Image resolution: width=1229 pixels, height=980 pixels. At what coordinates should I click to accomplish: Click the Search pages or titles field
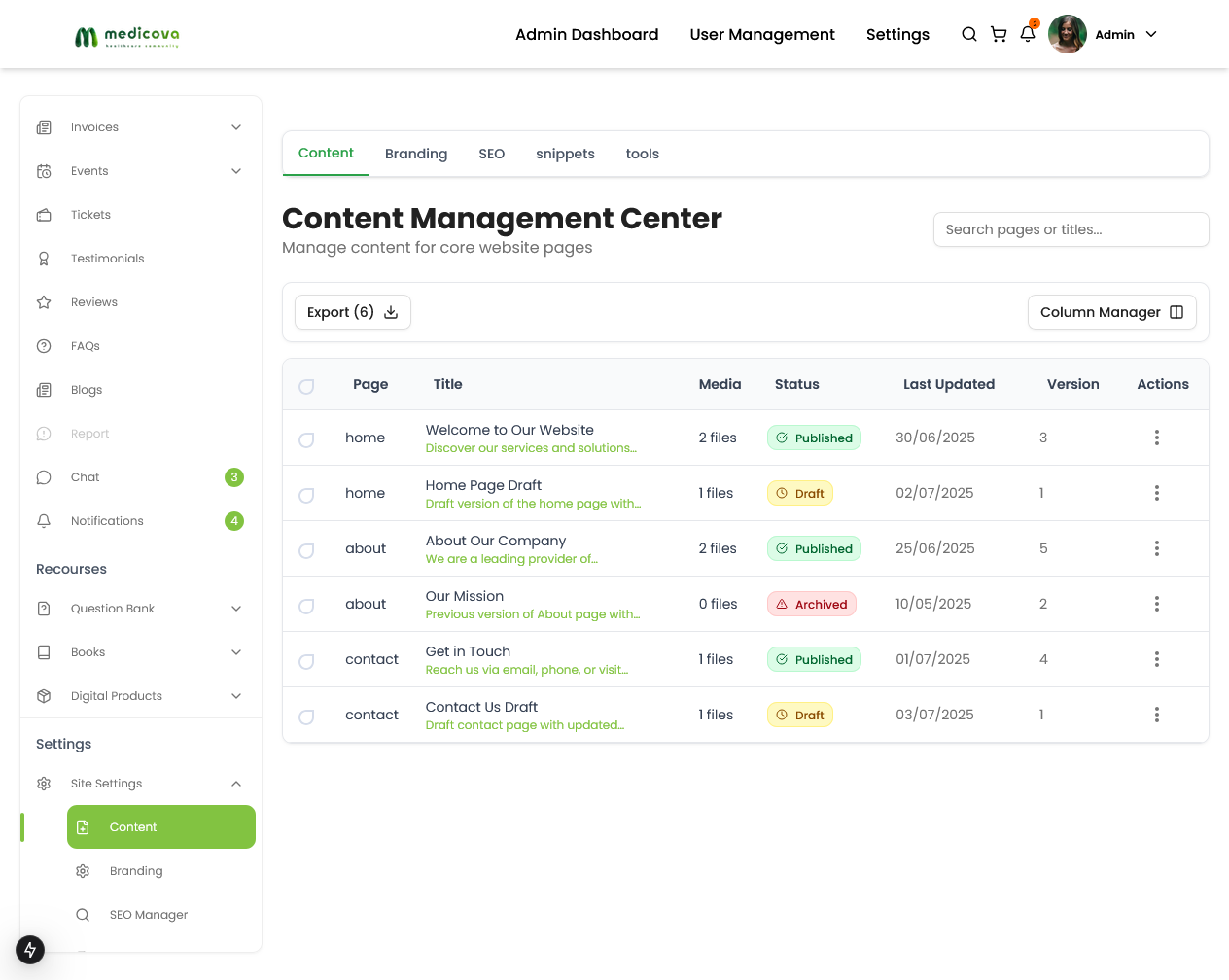(x=1071, y=229)
